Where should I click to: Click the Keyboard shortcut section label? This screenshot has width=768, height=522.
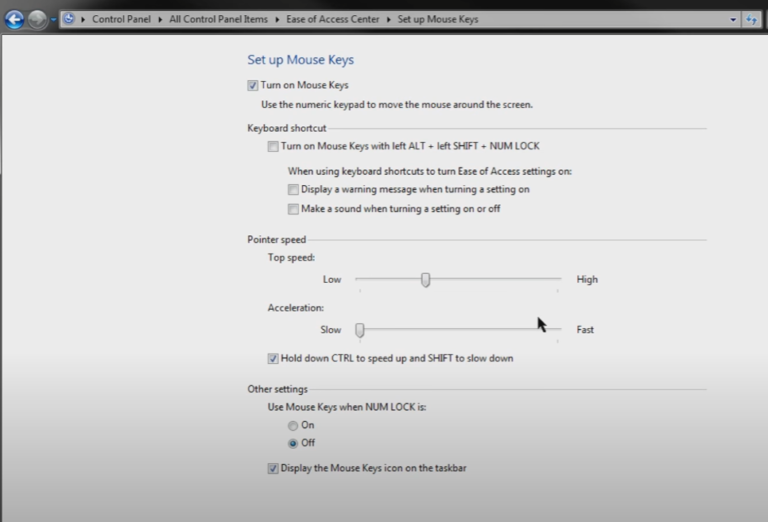pos(287,128)
